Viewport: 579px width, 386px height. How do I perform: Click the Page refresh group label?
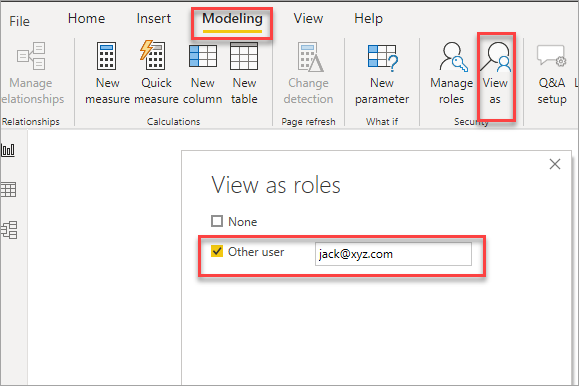click(x=308, y=122)
